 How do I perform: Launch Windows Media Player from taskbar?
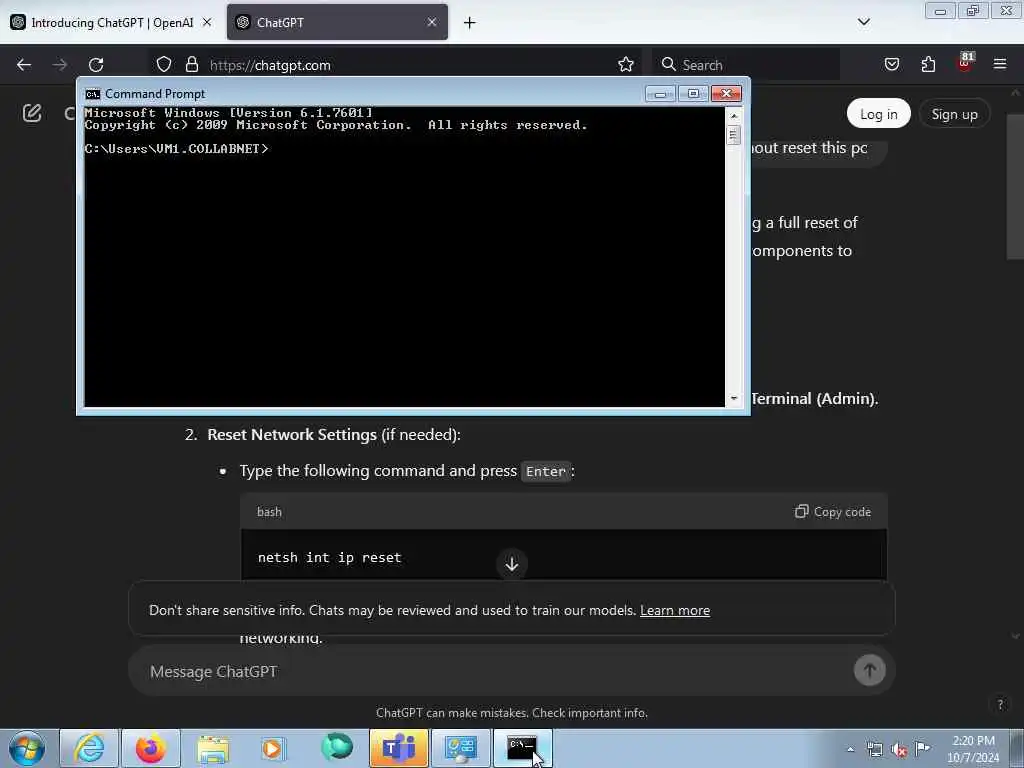[x=274, y=748]
